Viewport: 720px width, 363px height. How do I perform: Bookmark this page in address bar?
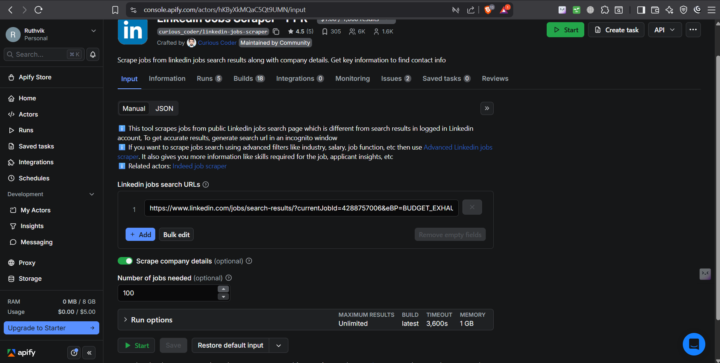(115, 10)
